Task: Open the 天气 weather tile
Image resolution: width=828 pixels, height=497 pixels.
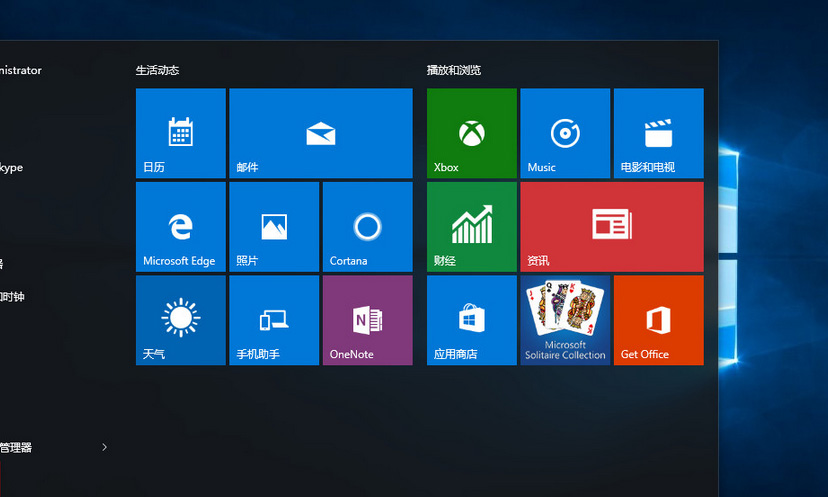Action: coord(181,320)
